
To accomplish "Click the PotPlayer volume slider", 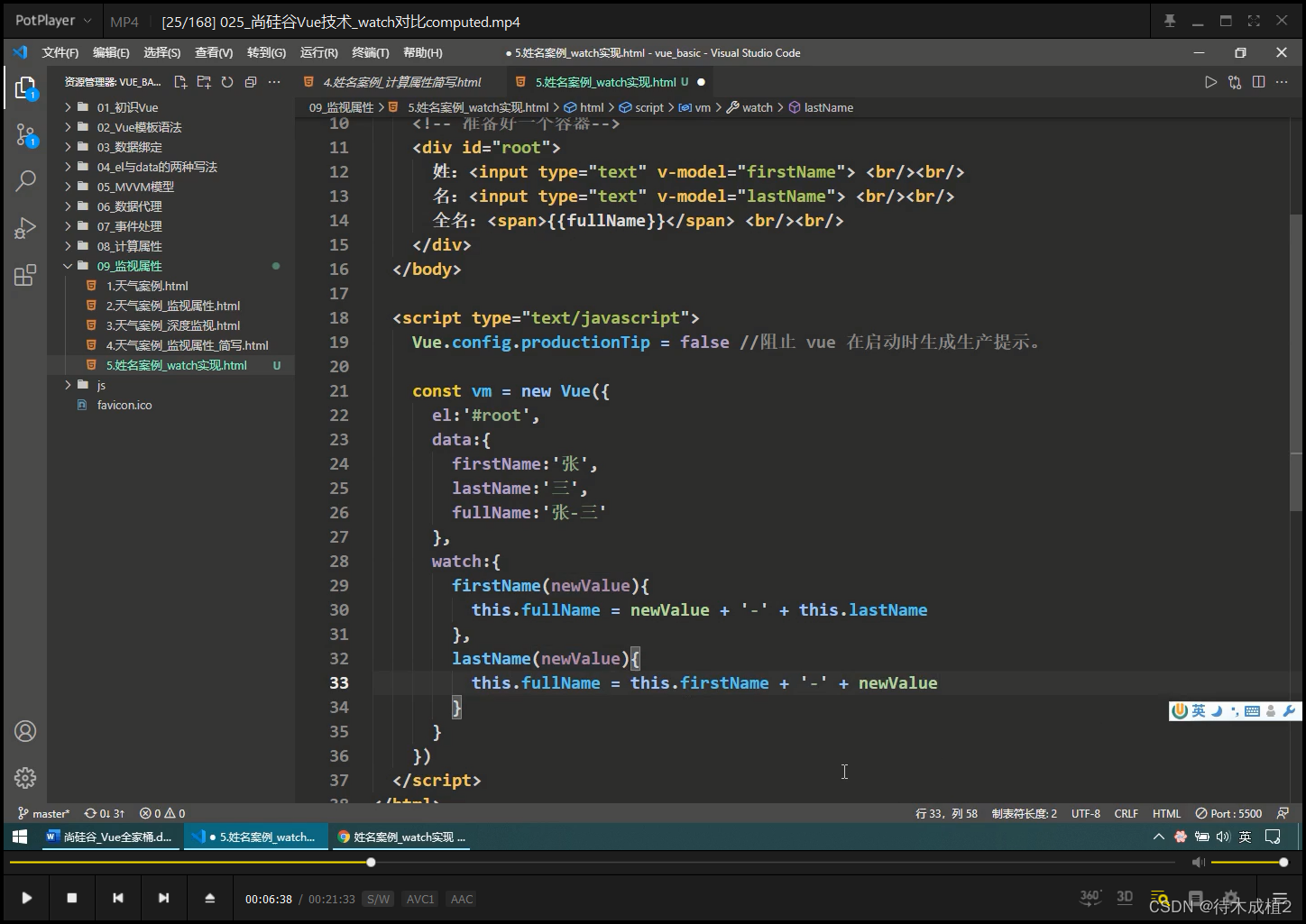I will coord(1247,863).
